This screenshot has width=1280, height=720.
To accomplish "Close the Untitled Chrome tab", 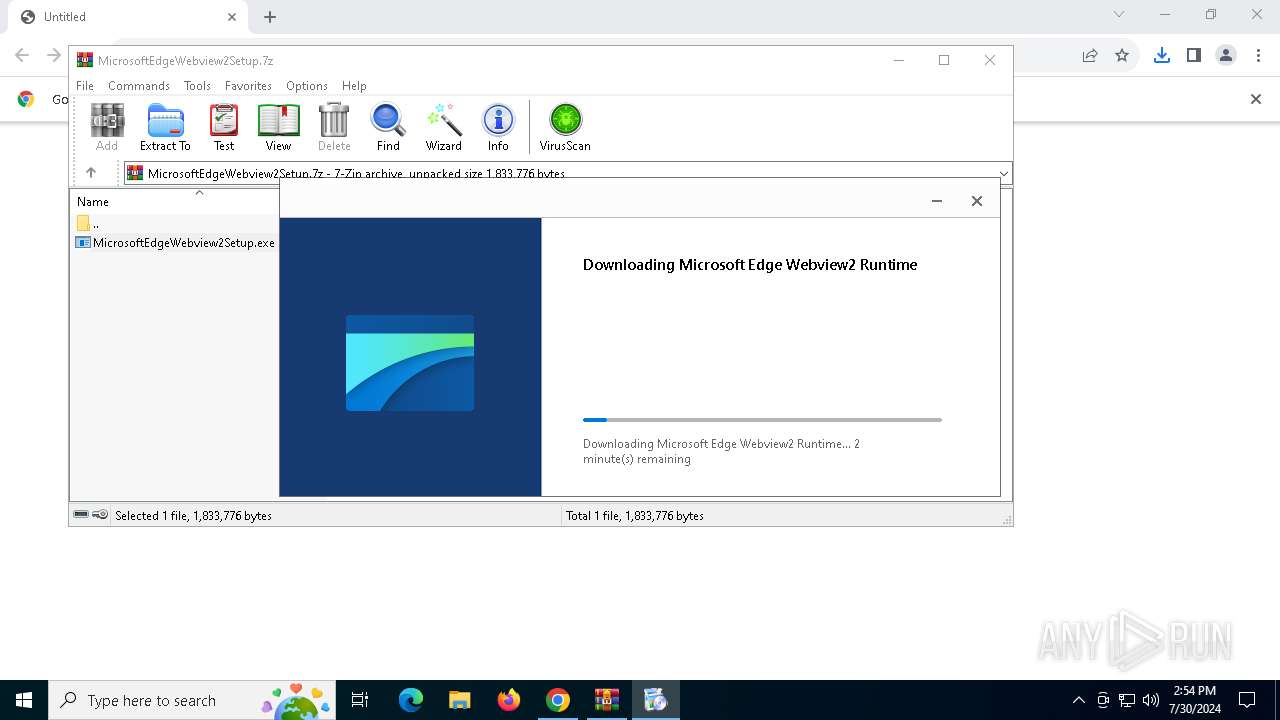I will click(x=232, y=17).
